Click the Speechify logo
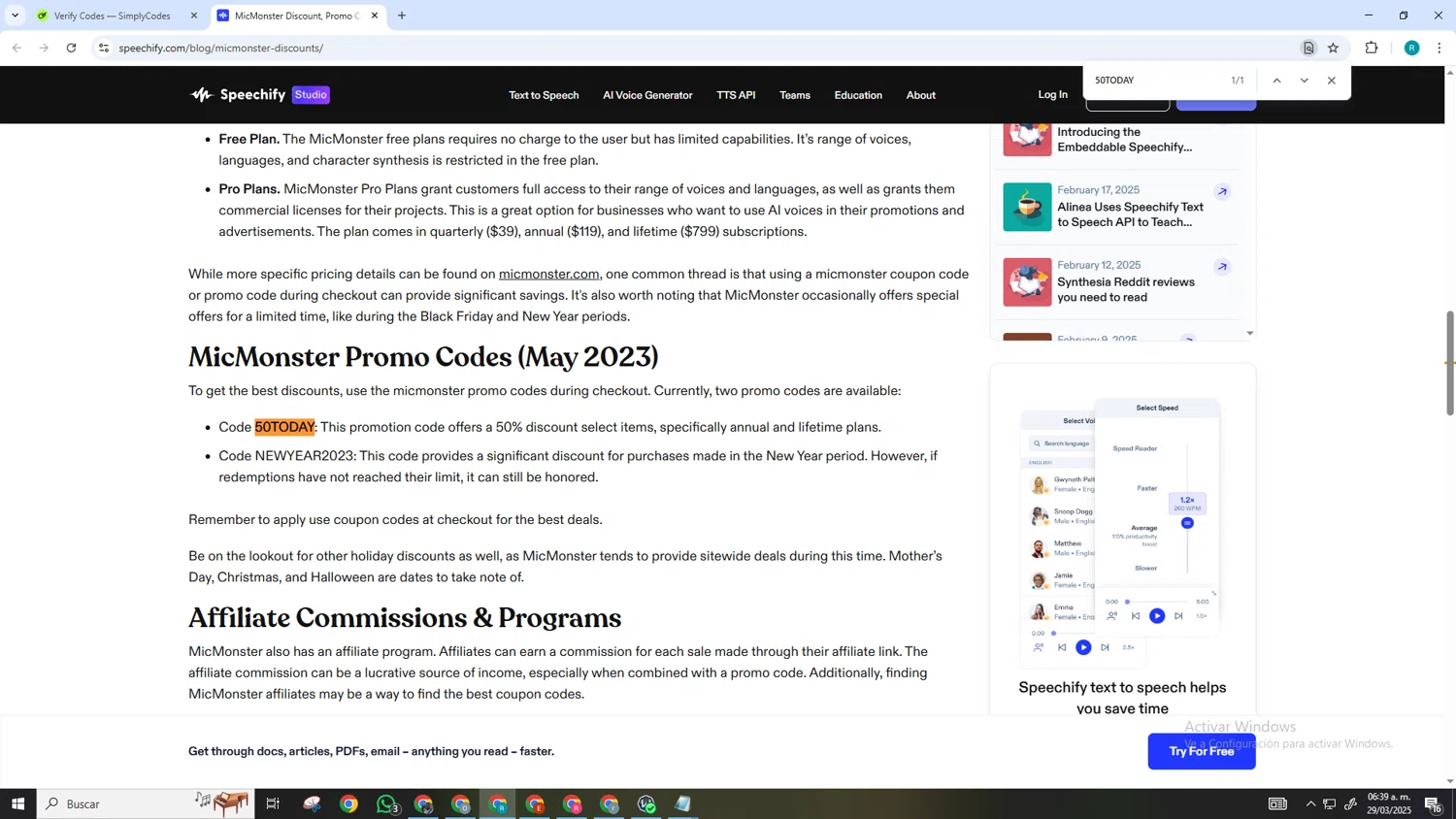Image resolution: width=1456 pixels, height=819 pixels. (x=238, y=94)
